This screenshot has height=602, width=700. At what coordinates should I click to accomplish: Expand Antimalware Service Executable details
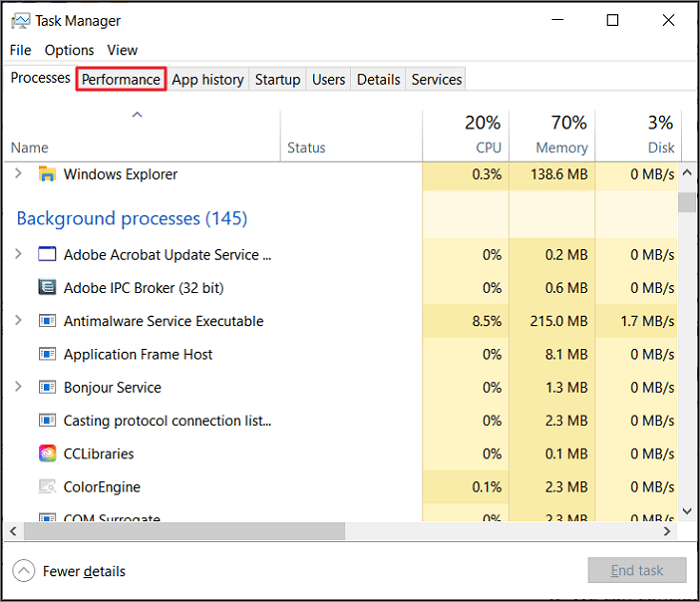pyautogui.click(x=18, y=321)
